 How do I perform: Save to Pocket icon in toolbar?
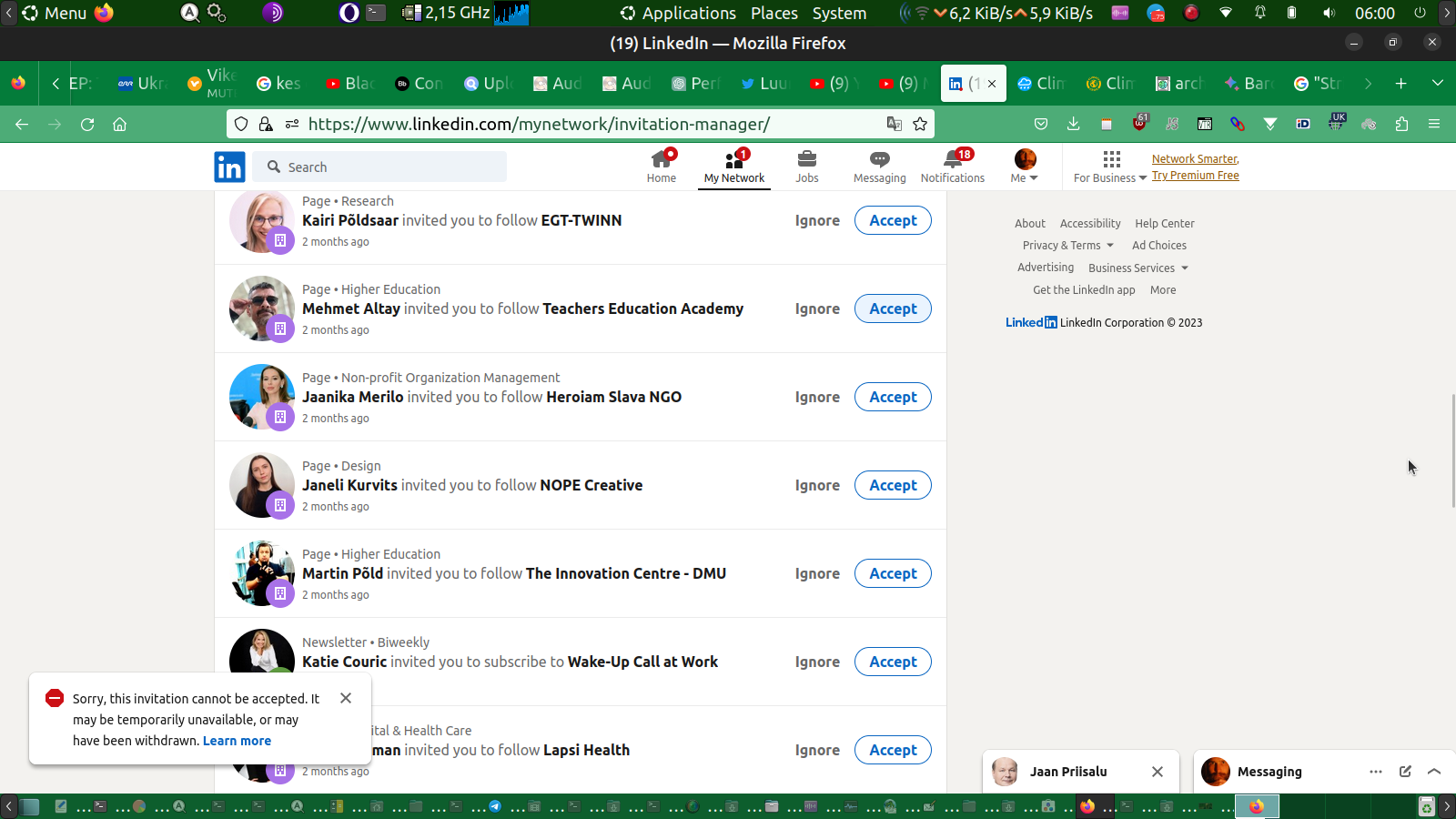(1041, 124)
